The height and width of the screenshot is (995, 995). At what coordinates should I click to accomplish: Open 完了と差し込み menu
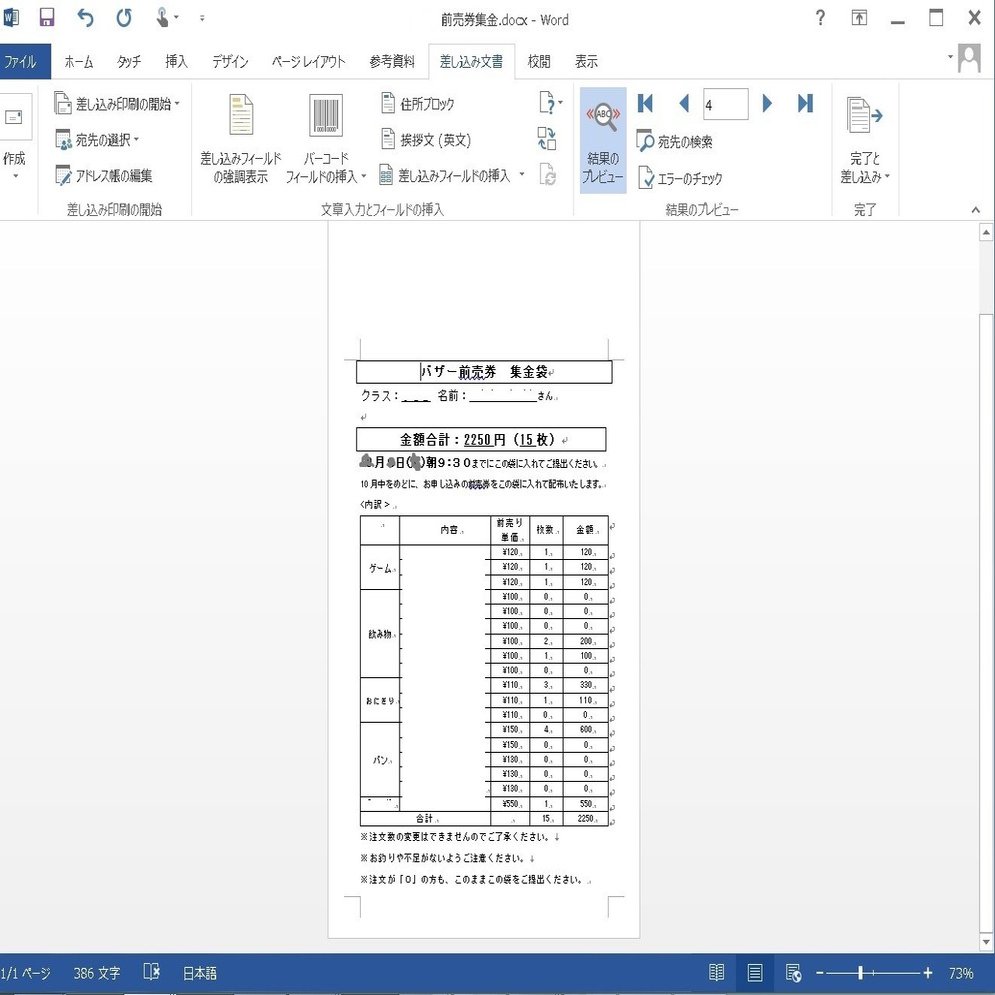coord(865,140)
